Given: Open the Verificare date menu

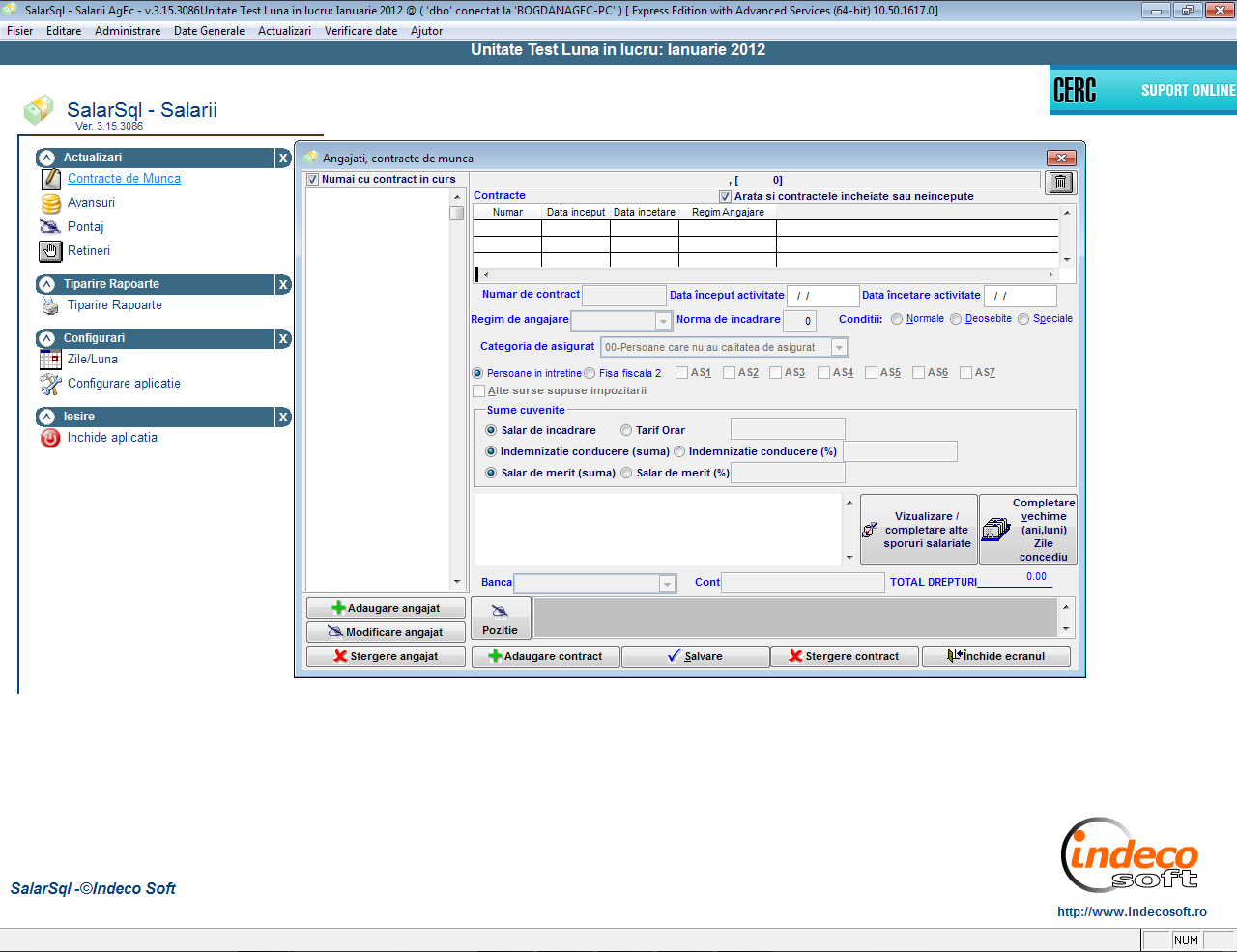Looking at the screenshot, I should [360, 31].
